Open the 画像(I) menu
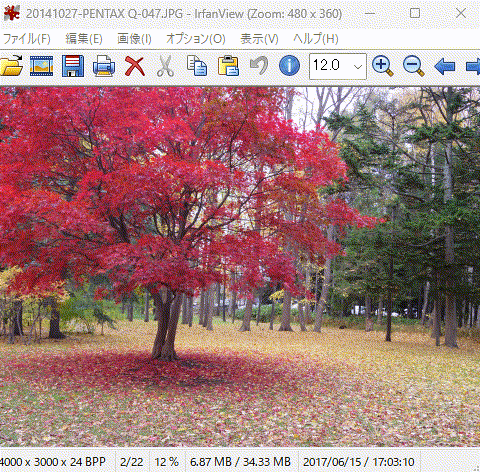Screen dimensions: 480x472 coord(134,39)
